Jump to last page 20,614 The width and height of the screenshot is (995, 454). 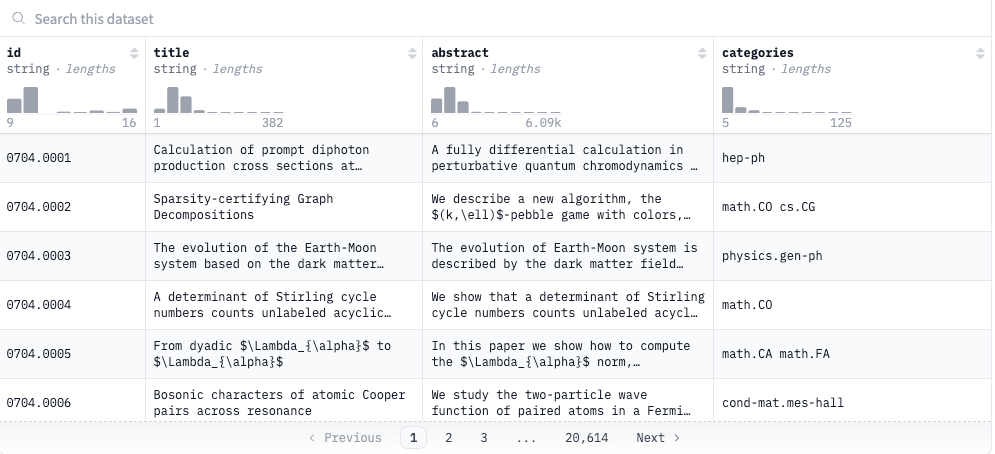pos(586,437)
